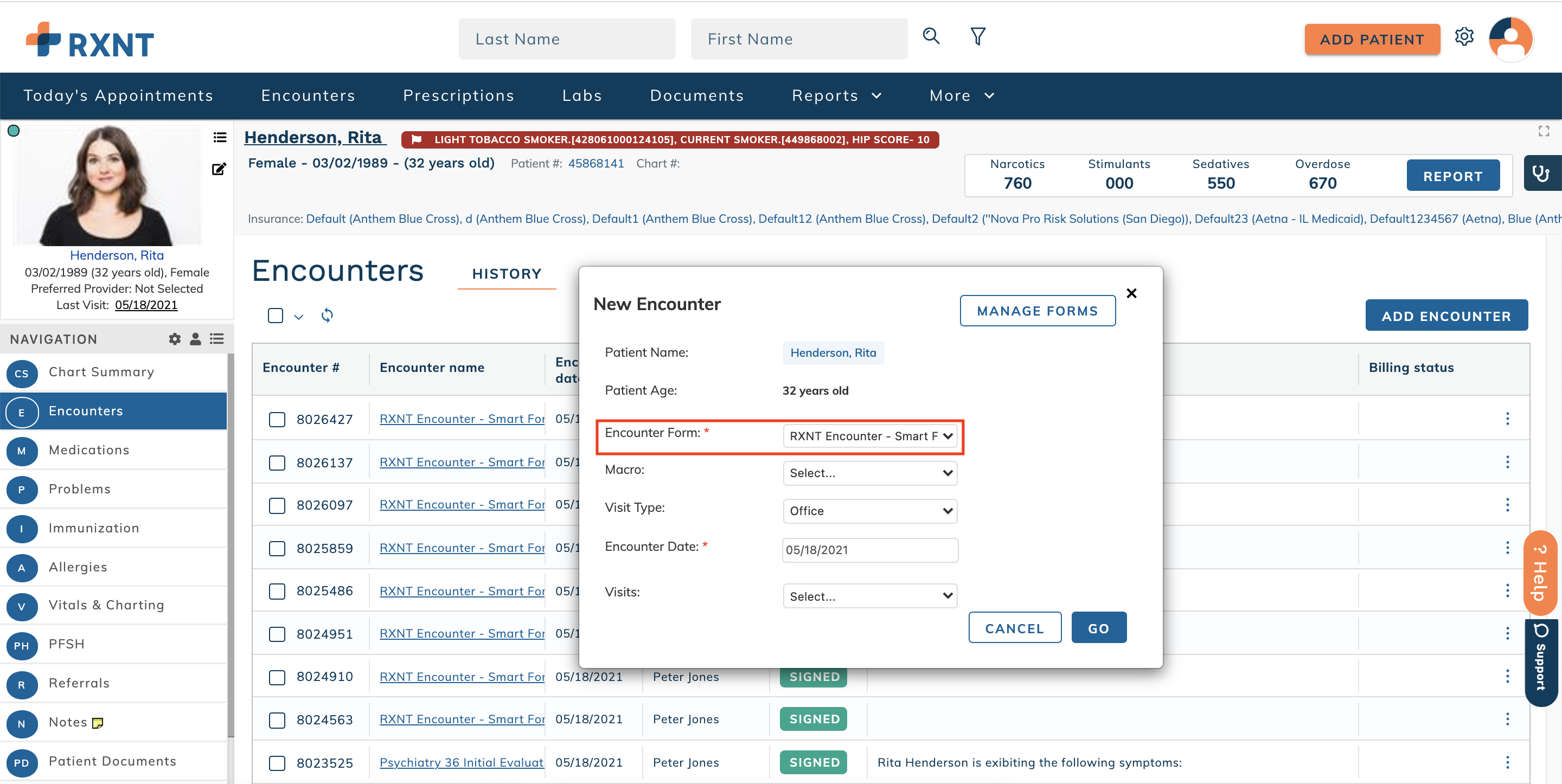1562x784 pixels.
Task: Open Medications in sidebar navigation
Action: coord(114,450)
